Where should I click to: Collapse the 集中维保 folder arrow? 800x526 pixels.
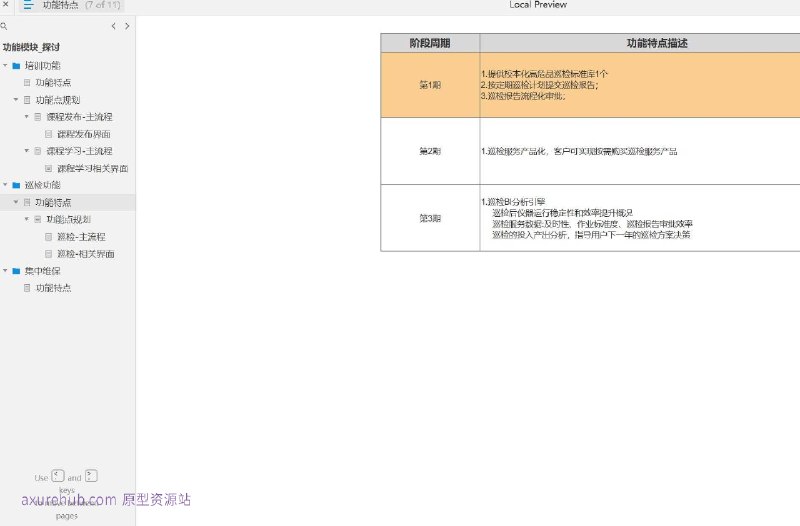(5, 271)
